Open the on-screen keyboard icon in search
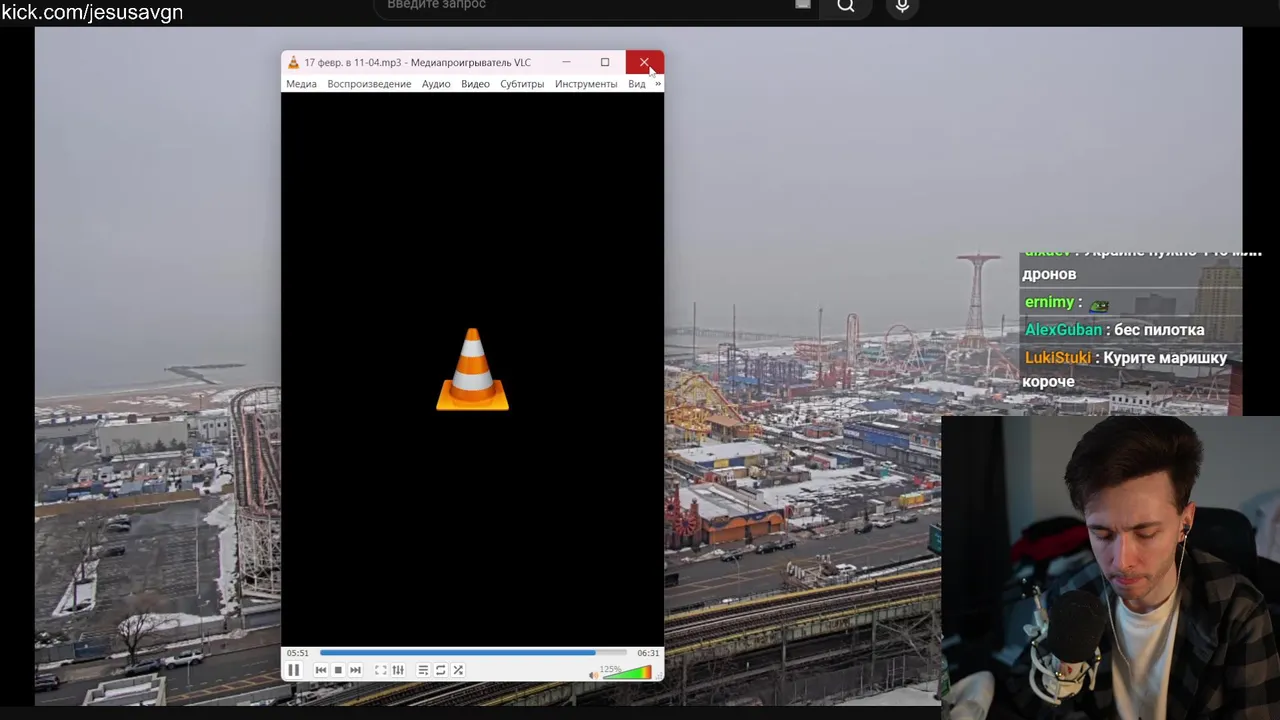The image size is (1280, 720). 802,5
